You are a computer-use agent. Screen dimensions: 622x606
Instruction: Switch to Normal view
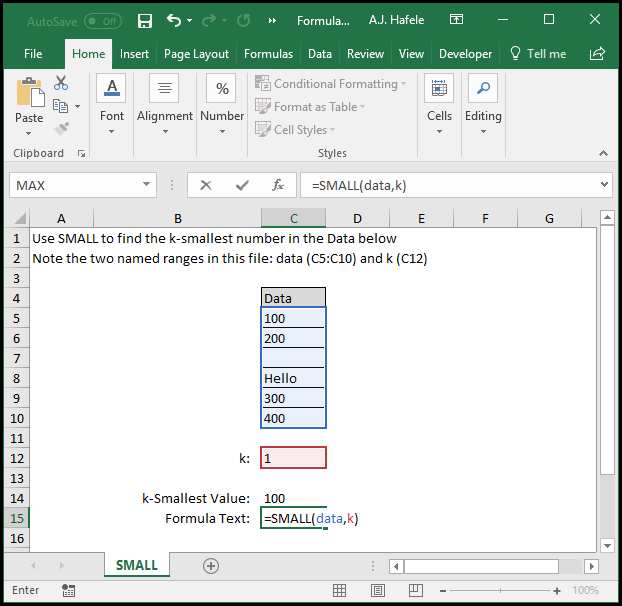(x=339, y=591)
